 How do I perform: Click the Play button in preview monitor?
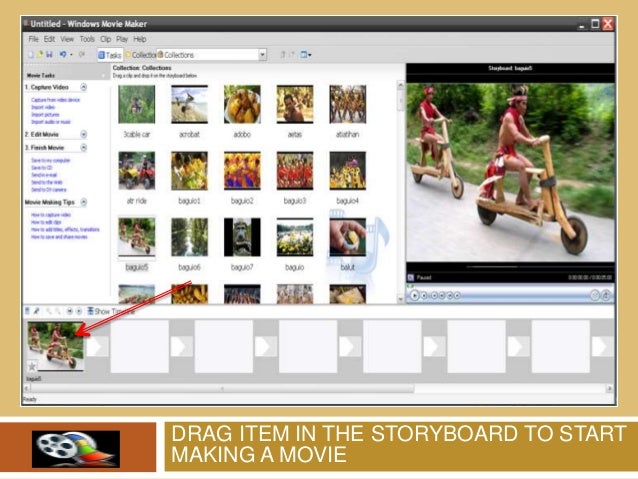[x=414, y=295]
